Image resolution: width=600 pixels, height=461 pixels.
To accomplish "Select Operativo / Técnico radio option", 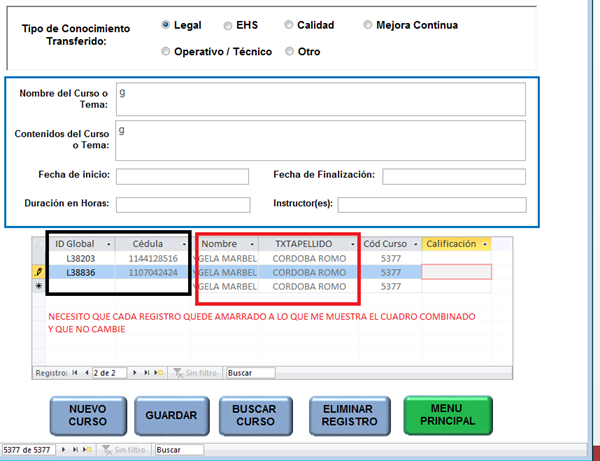I will (166, 51).
